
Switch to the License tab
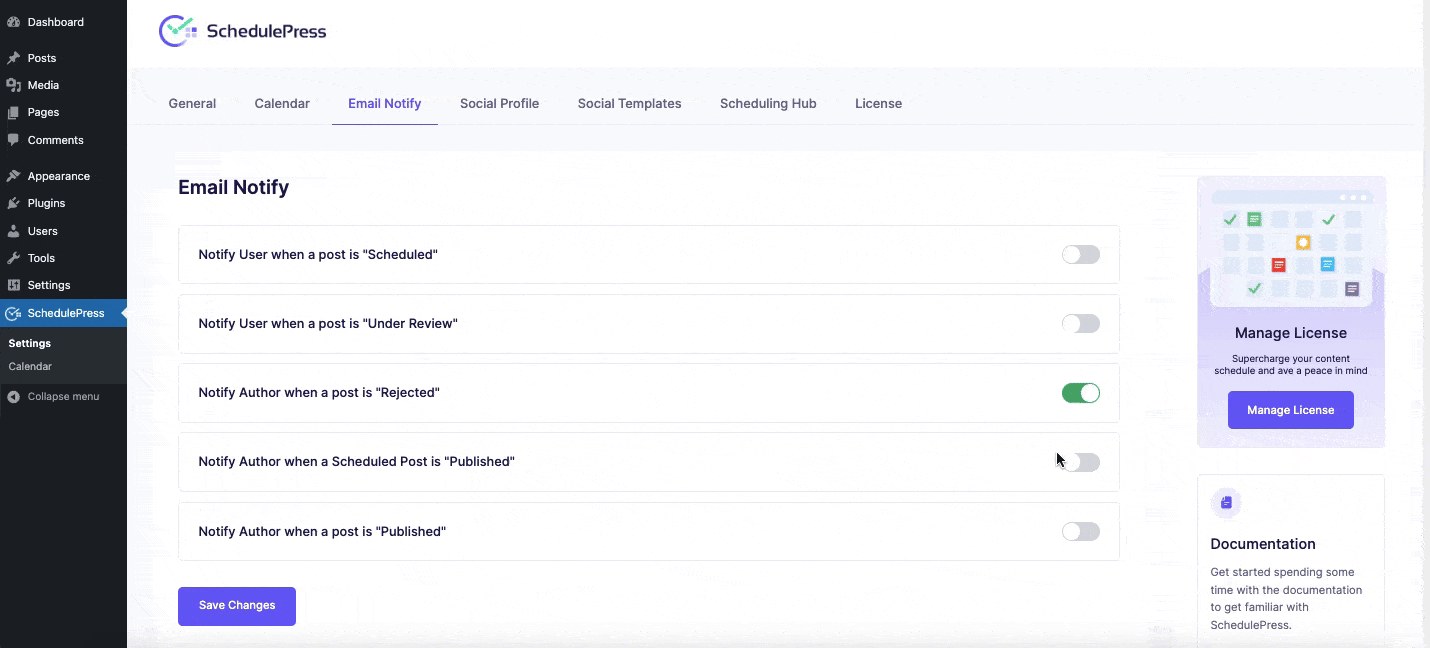[878, 103]
